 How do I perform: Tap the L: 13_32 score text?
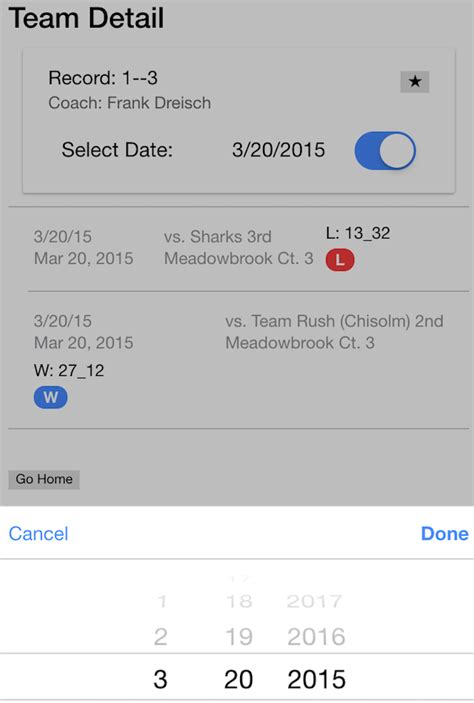pyautogui.click(x=358, y=233)
